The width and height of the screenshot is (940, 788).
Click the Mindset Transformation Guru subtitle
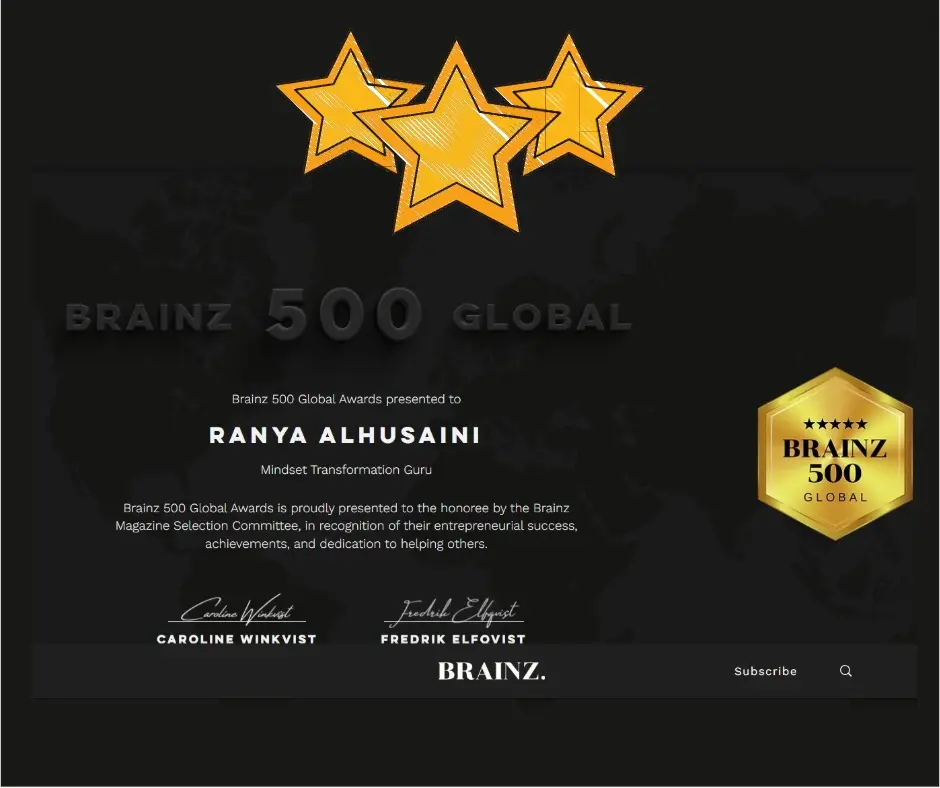pyautogui.click(x=346, y=469)
